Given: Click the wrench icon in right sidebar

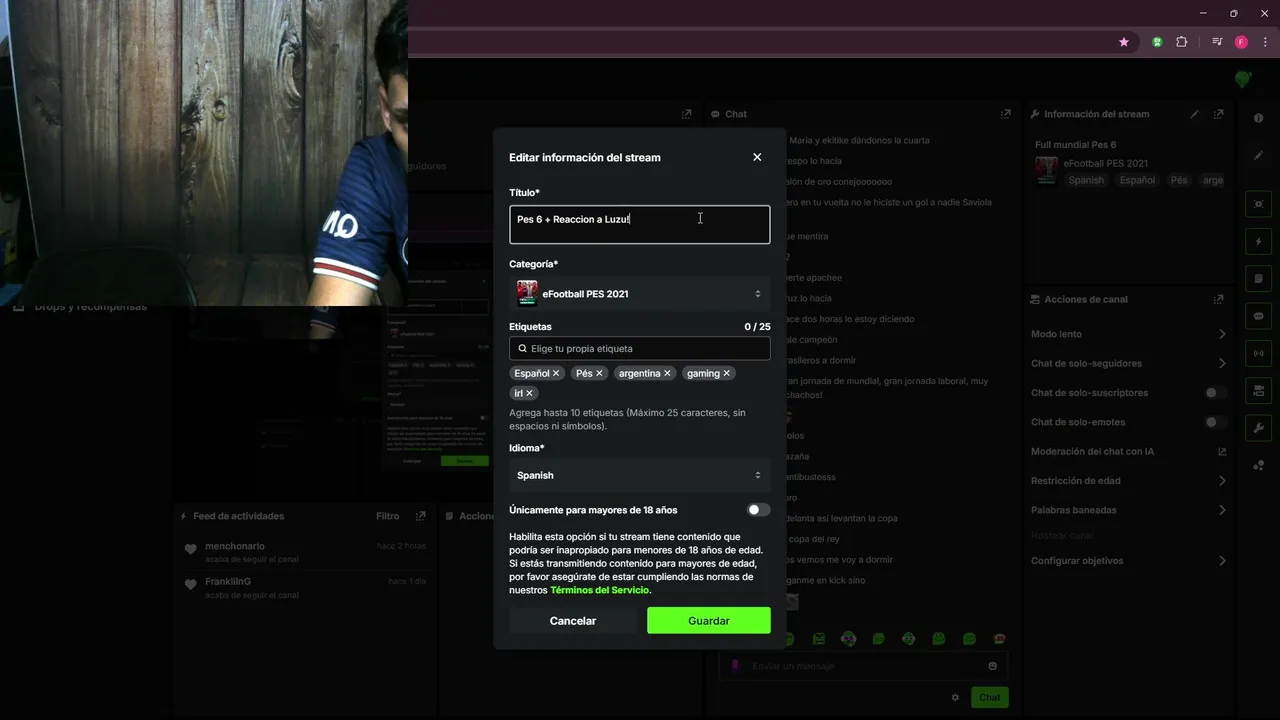Looking at the screenshot, I should click(1258, 427).
